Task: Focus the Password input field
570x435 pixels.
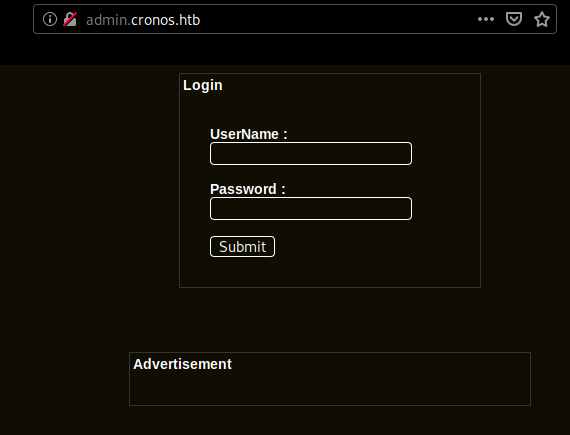Action: (311, 208)
